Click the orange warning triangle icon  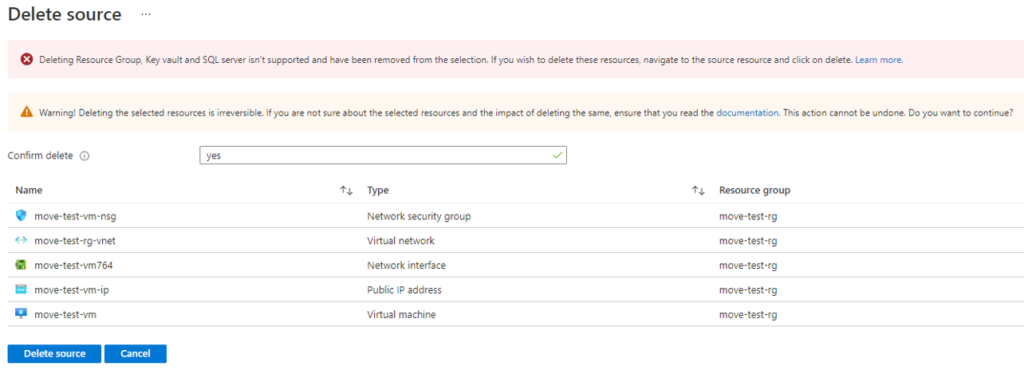pyautogui.click(x=26, y=112)
